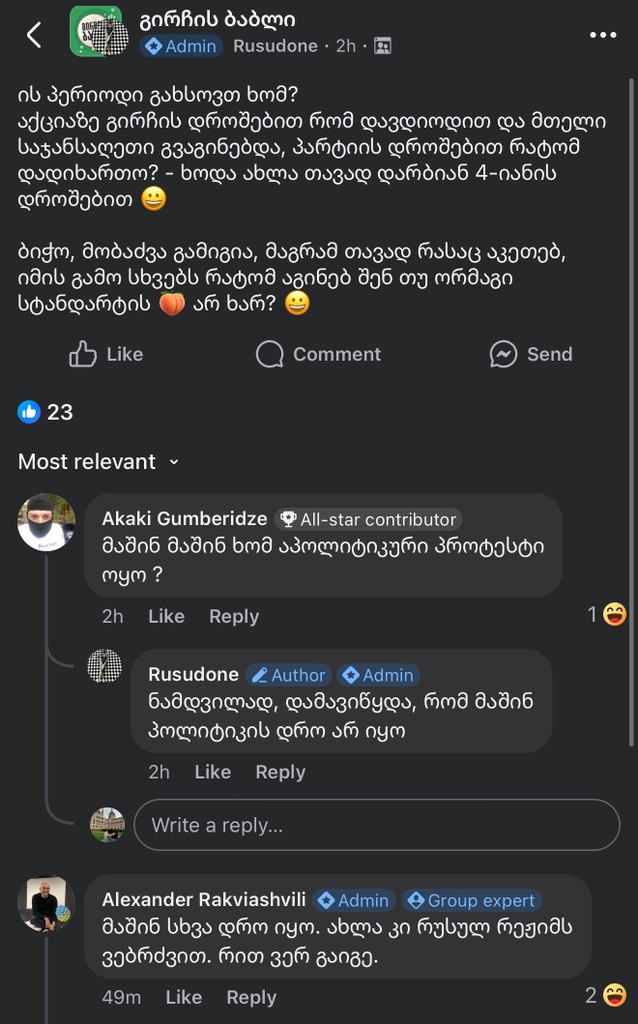Open the post options three-dot menu
Image resolution: width=638 pixels, height=1024 pixels.
click(602, 34)
